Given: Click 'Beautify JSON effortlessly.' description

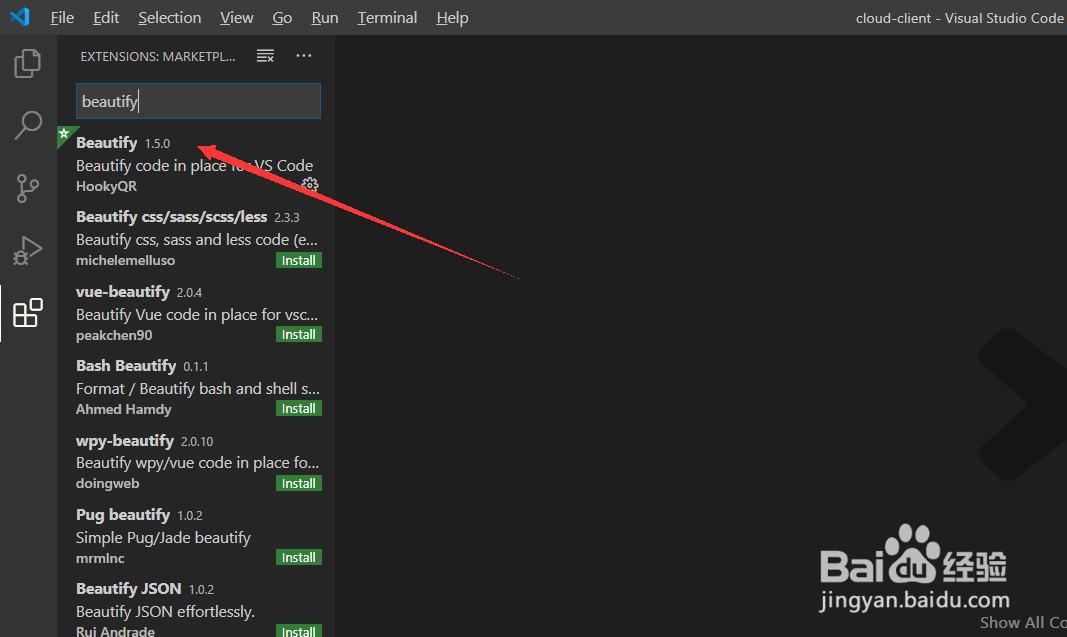Looking at the screenshot, I should [165, 612].
